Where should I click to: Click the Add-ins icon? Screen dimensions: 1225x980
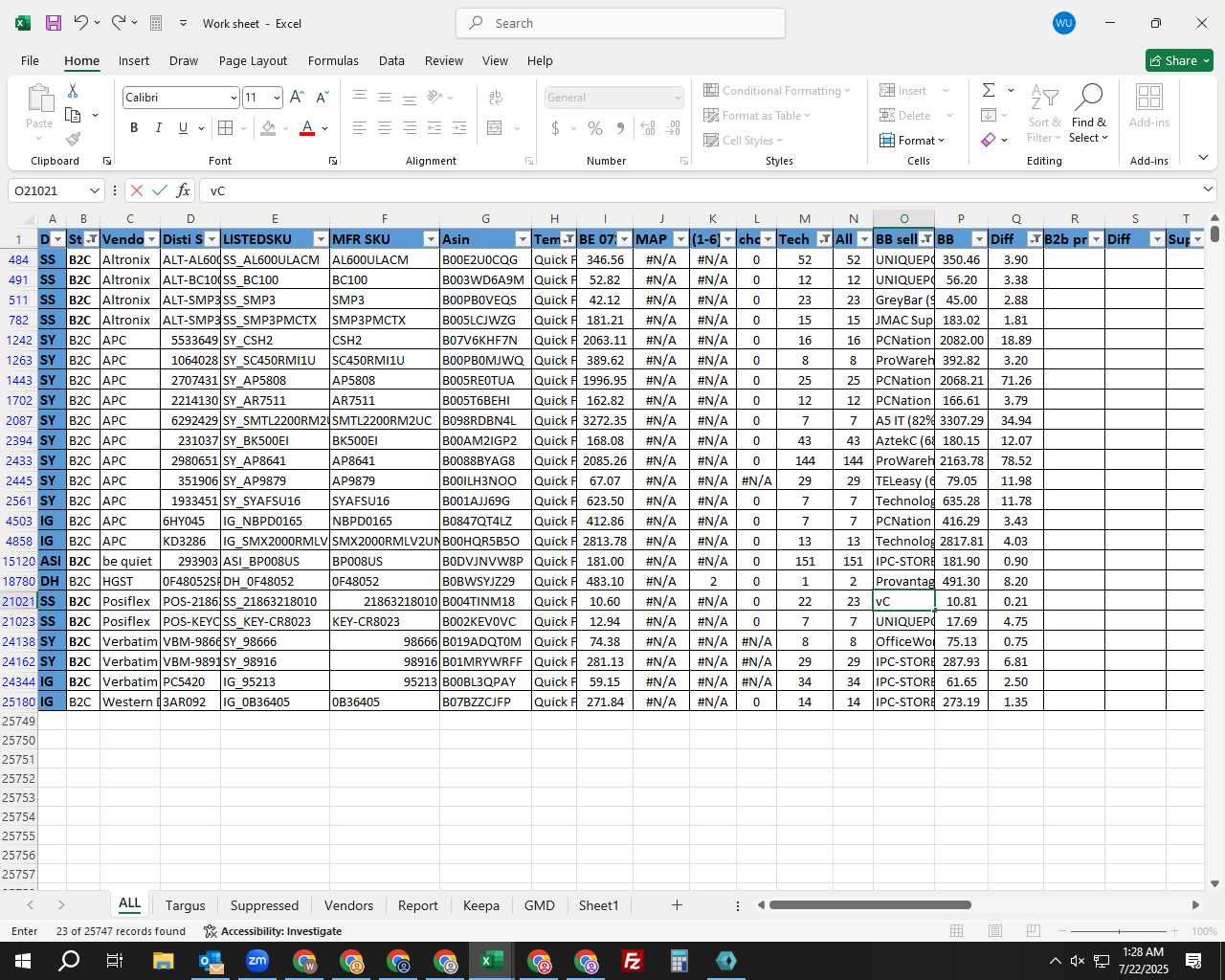1148,105
